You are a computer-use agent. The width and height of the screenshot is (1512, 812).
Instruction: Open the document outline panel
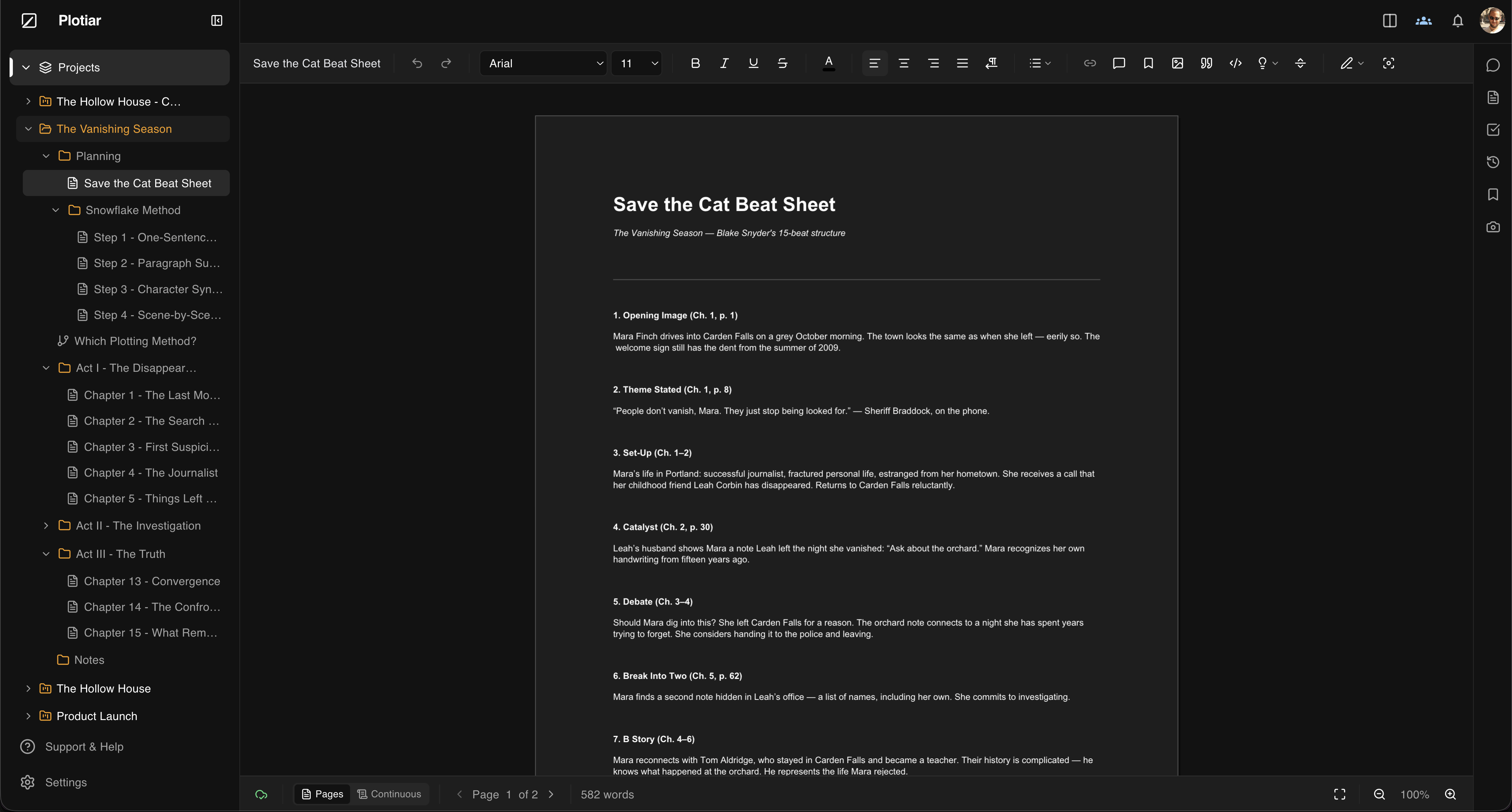click(x=1493, y=97)
